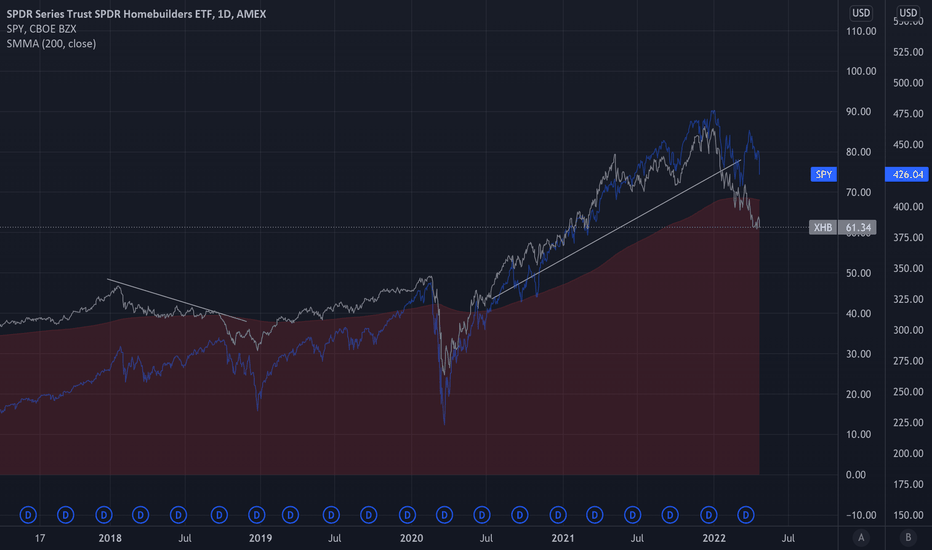Image resolution: width=932 pixels, height=550 pixels.
Task: Click the 500.00 SPY scale label
Action: (908, 83)
